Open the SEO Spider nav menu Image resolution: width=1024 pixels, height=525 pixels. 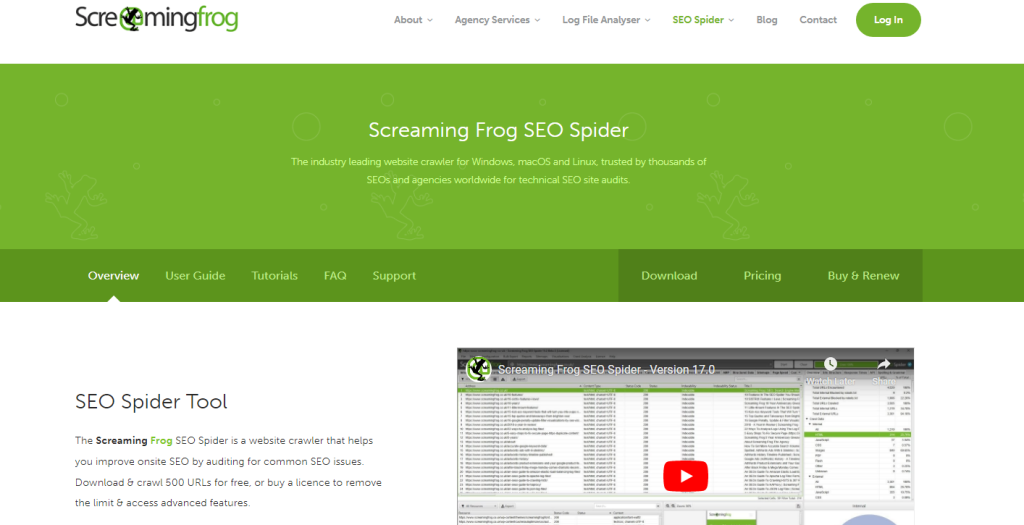703,20
